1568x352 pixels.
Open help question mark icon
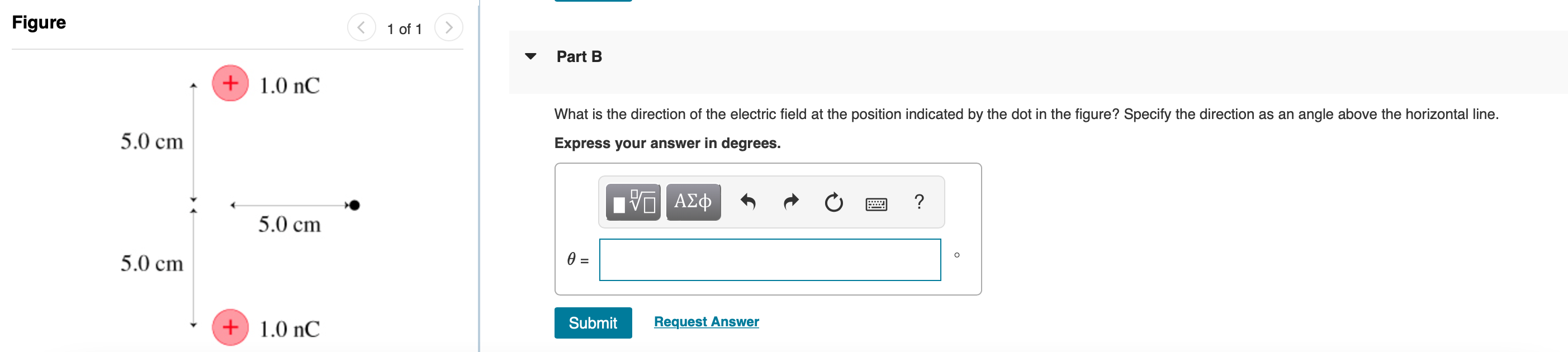(919, 201)
